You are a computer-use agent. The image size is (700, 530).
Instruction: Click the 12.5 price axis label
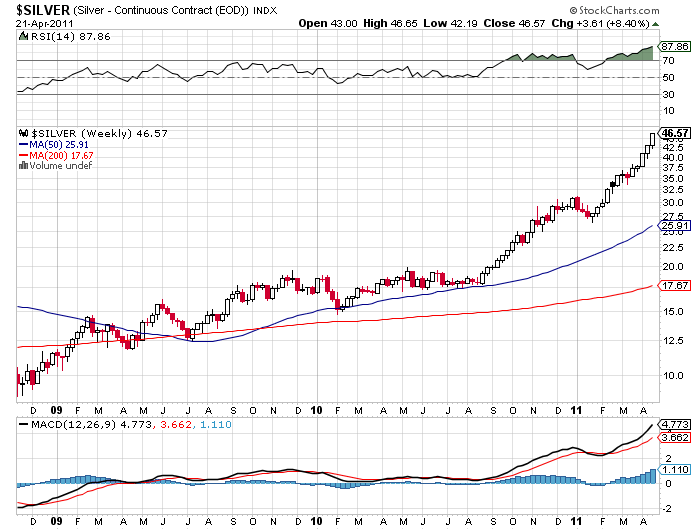(673, 341)
